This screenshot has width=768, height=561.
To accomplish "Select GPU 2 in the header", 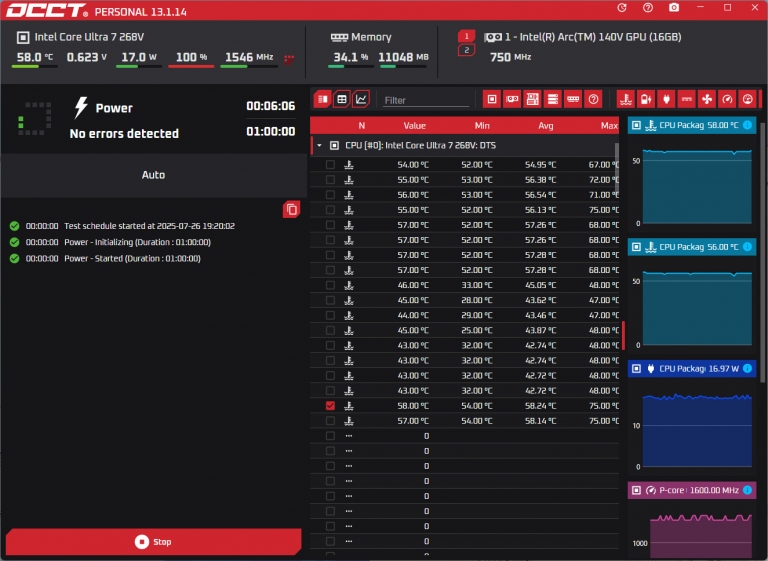I will pyautogui.click(x=466, y=50).
